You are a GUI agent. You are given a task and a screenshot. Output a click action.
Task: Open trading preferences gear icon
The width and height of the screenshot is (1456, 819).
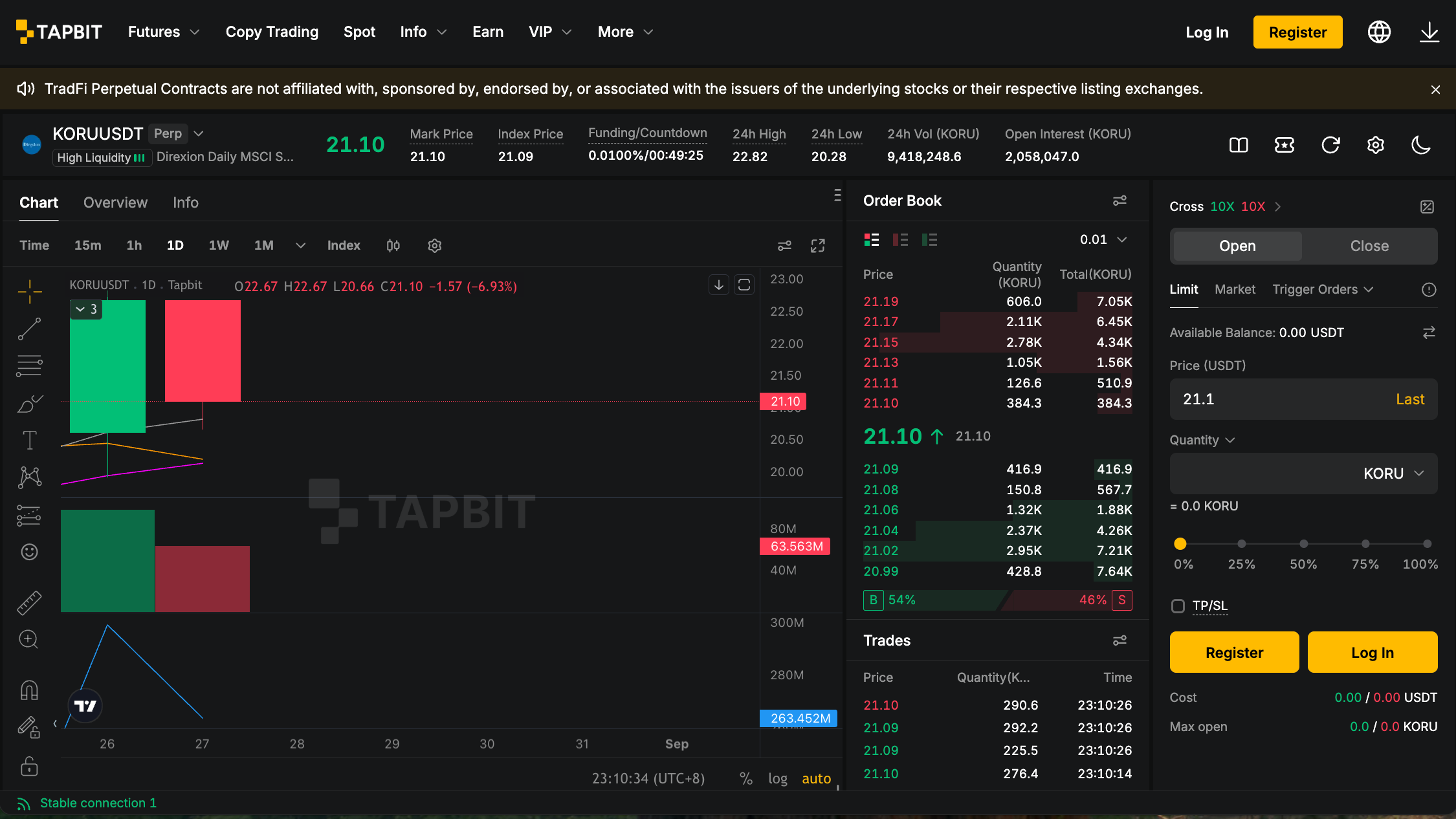[x=1376, y=145]
